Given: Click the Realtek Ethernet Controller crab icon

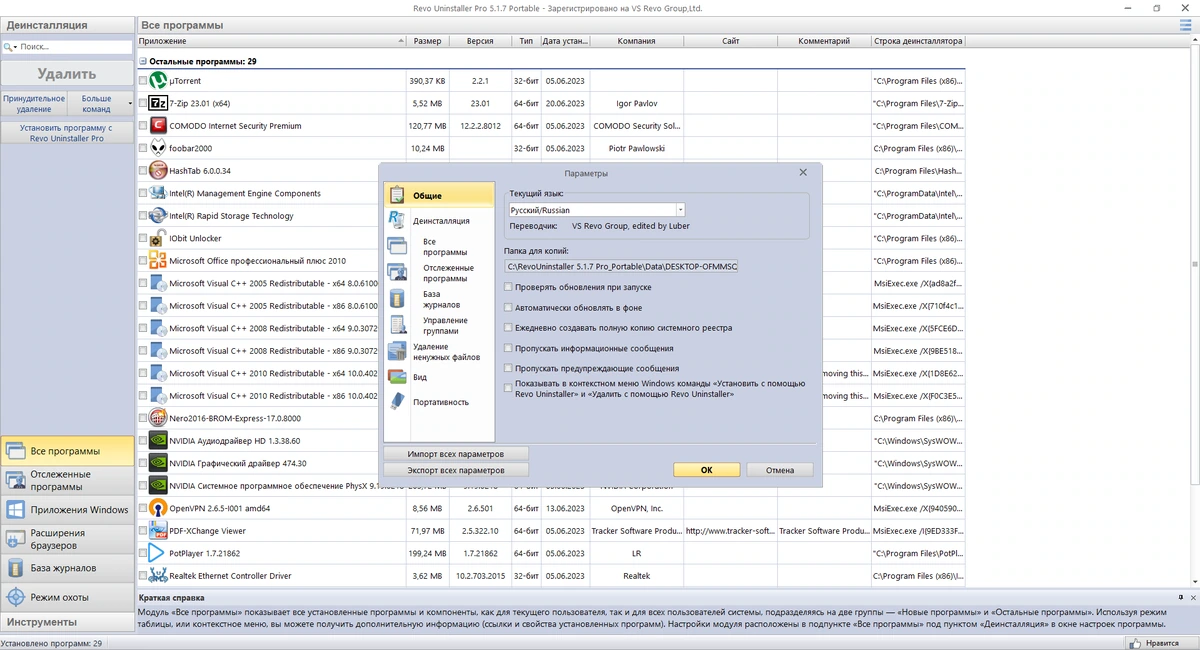Looking at the screenshot, I should tap(157, 575).
